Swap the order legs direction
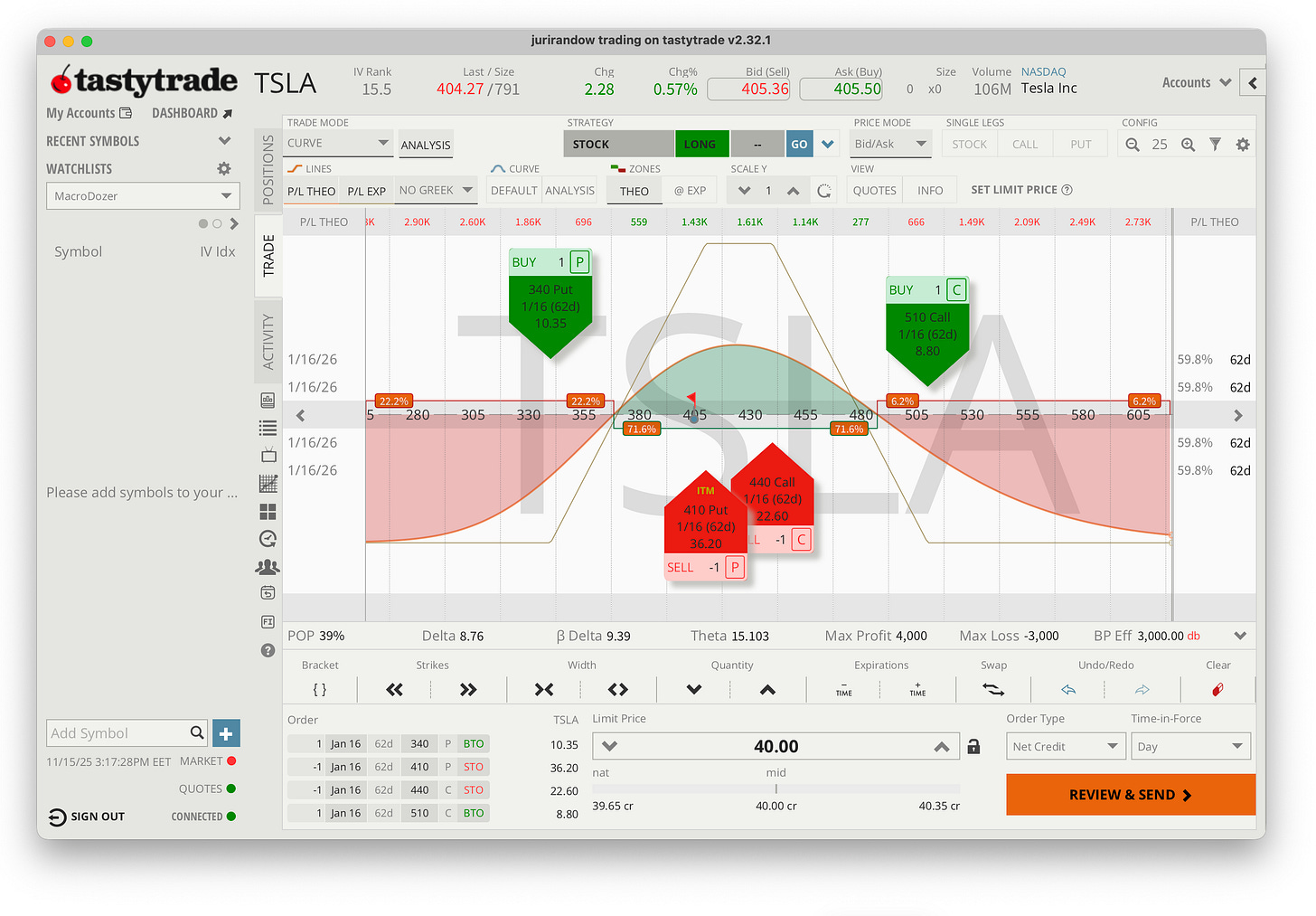Screen dimensions: 1316x916 point(993,689)
